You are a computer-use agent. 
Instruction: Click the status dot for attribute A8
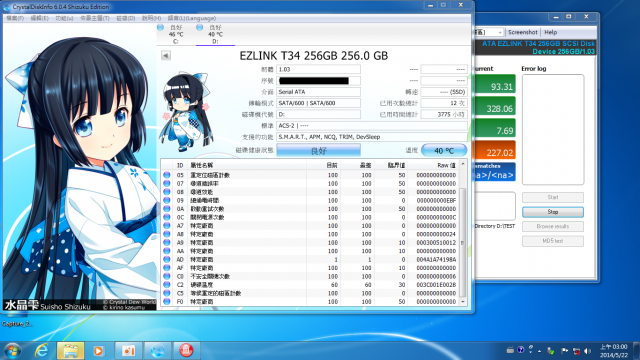[167, 234]
